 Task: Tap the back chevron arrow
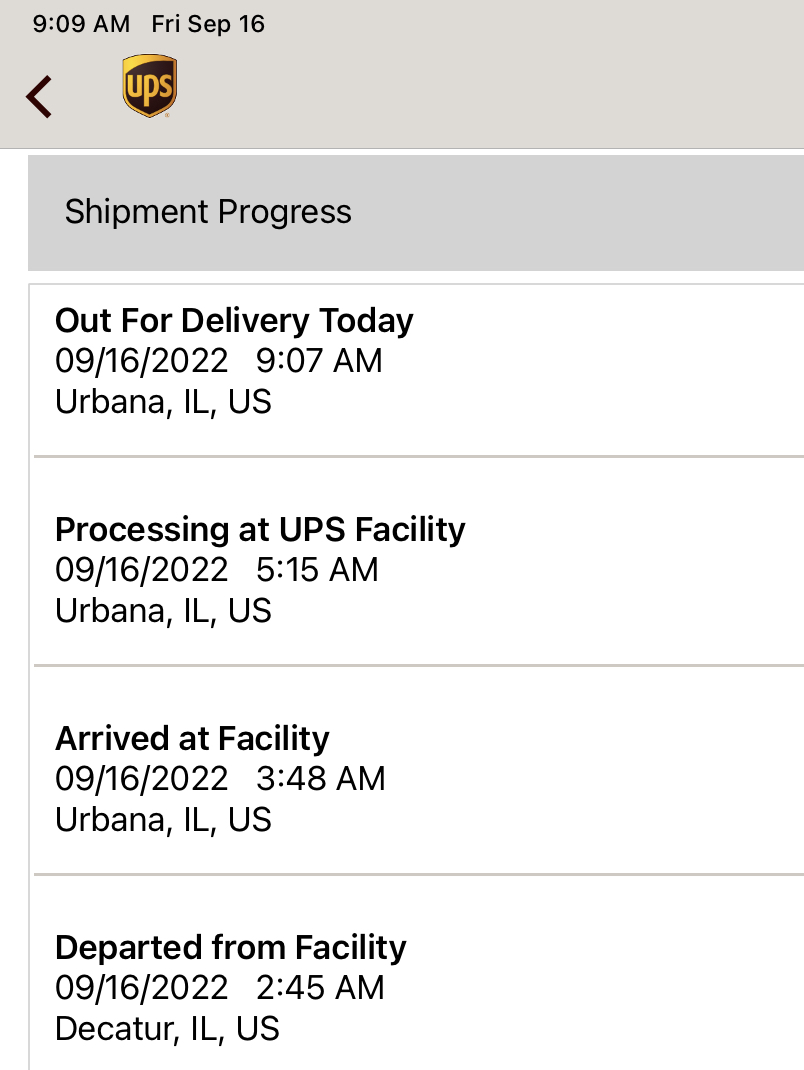click(39, 97)
